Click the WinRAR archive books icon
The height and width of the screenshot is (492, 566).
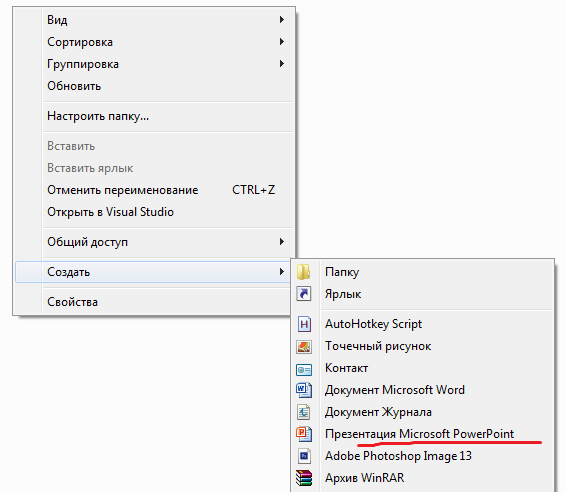(x=304, y=478)
